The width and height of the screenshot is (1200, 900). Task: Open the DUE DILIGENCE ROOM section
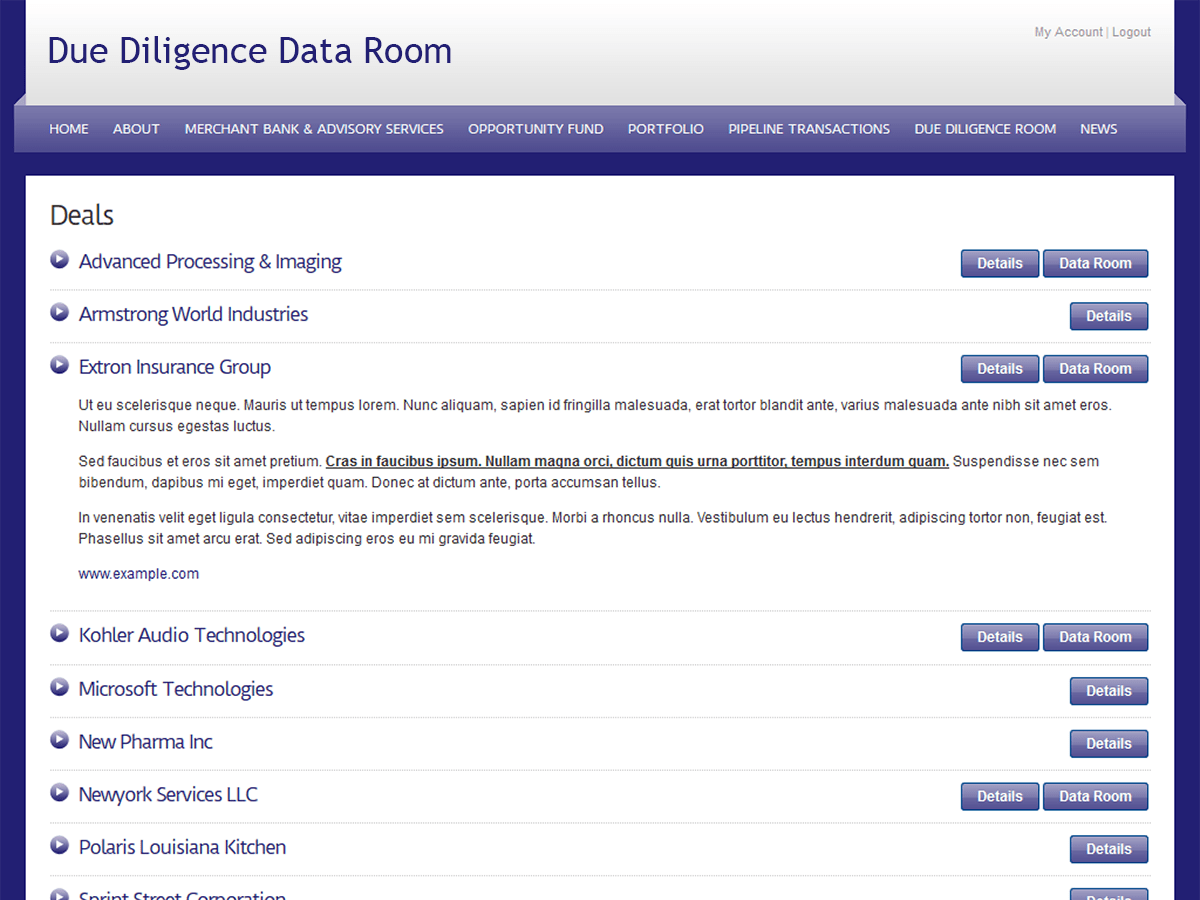(985, 128)
